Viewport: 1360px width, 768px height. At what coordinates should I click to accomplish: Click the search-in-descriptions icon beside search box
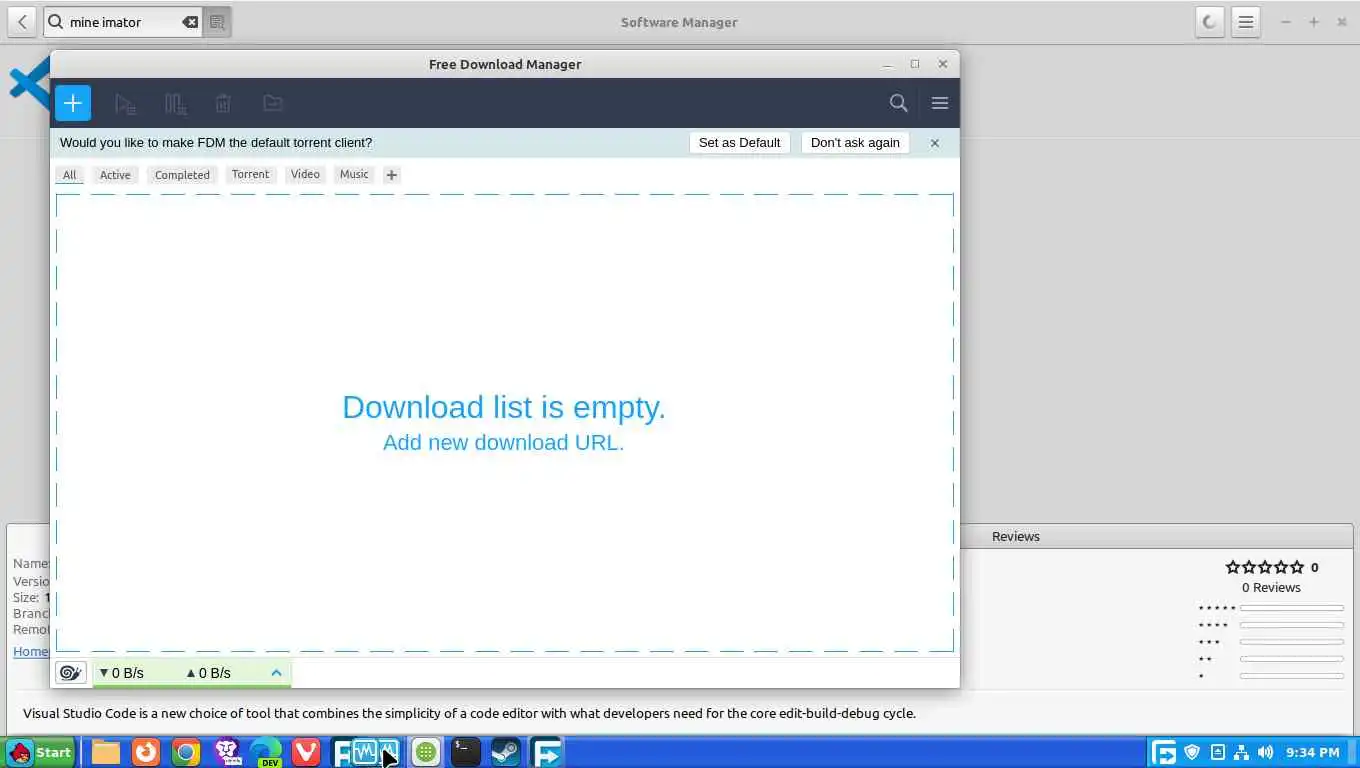217,22
